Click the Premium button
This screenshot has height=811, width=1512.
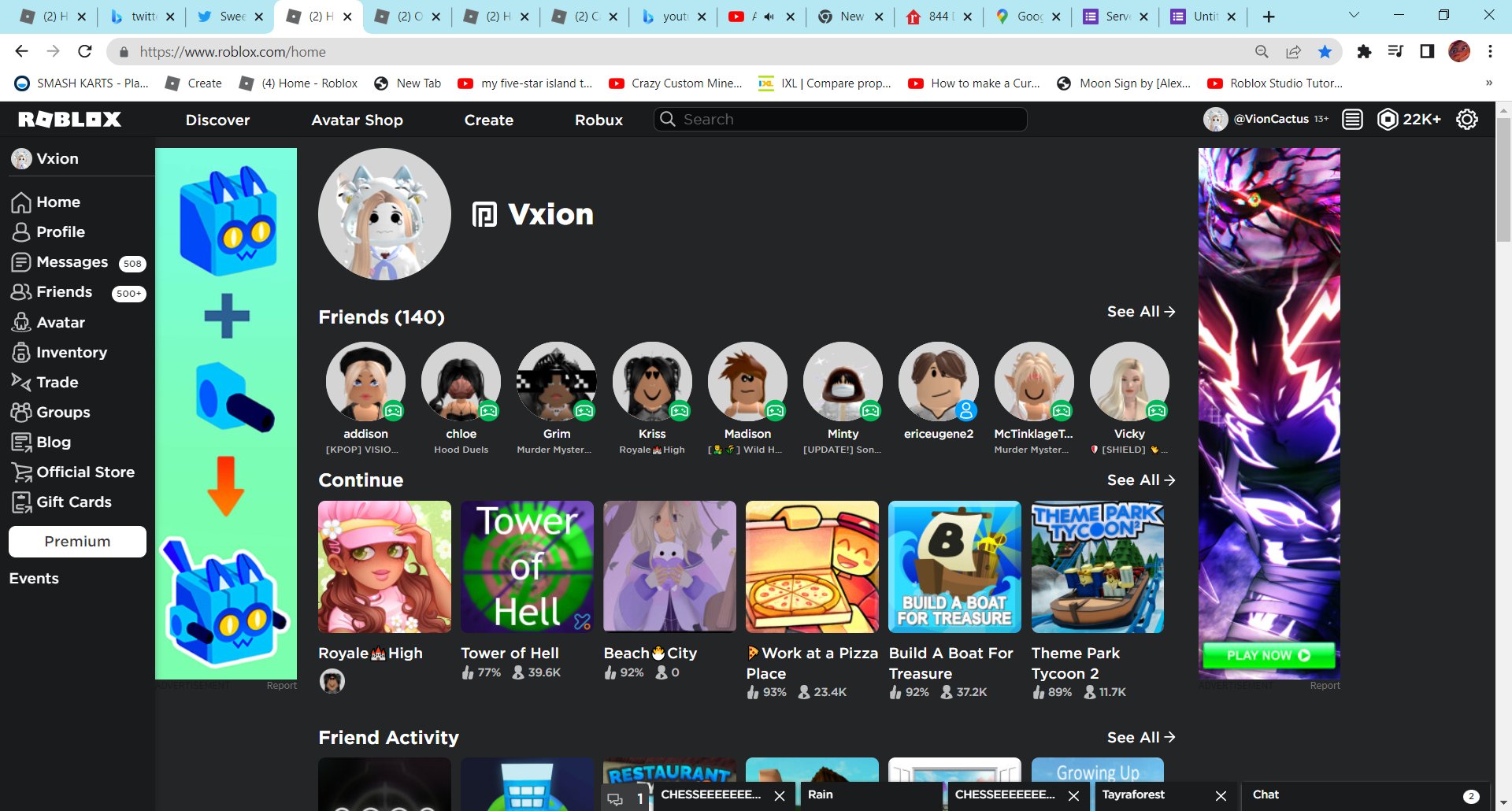(x=77, y=542)
